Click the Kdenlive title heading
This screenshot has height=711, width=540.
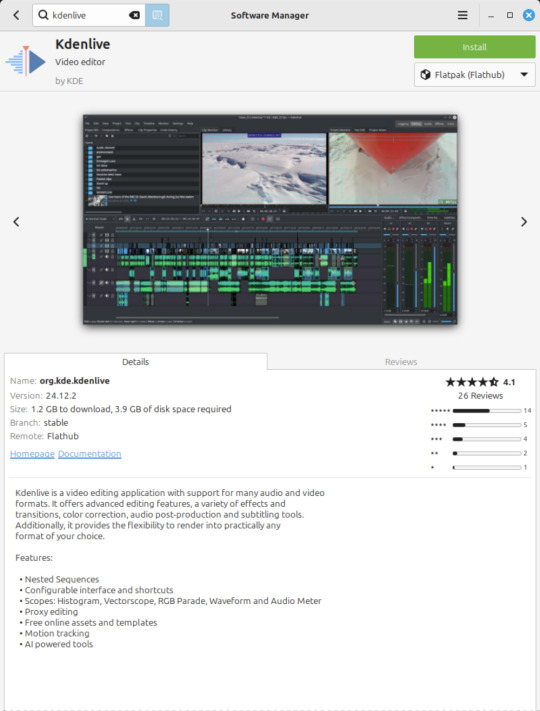pyautogui.click(x=83, y=44)
